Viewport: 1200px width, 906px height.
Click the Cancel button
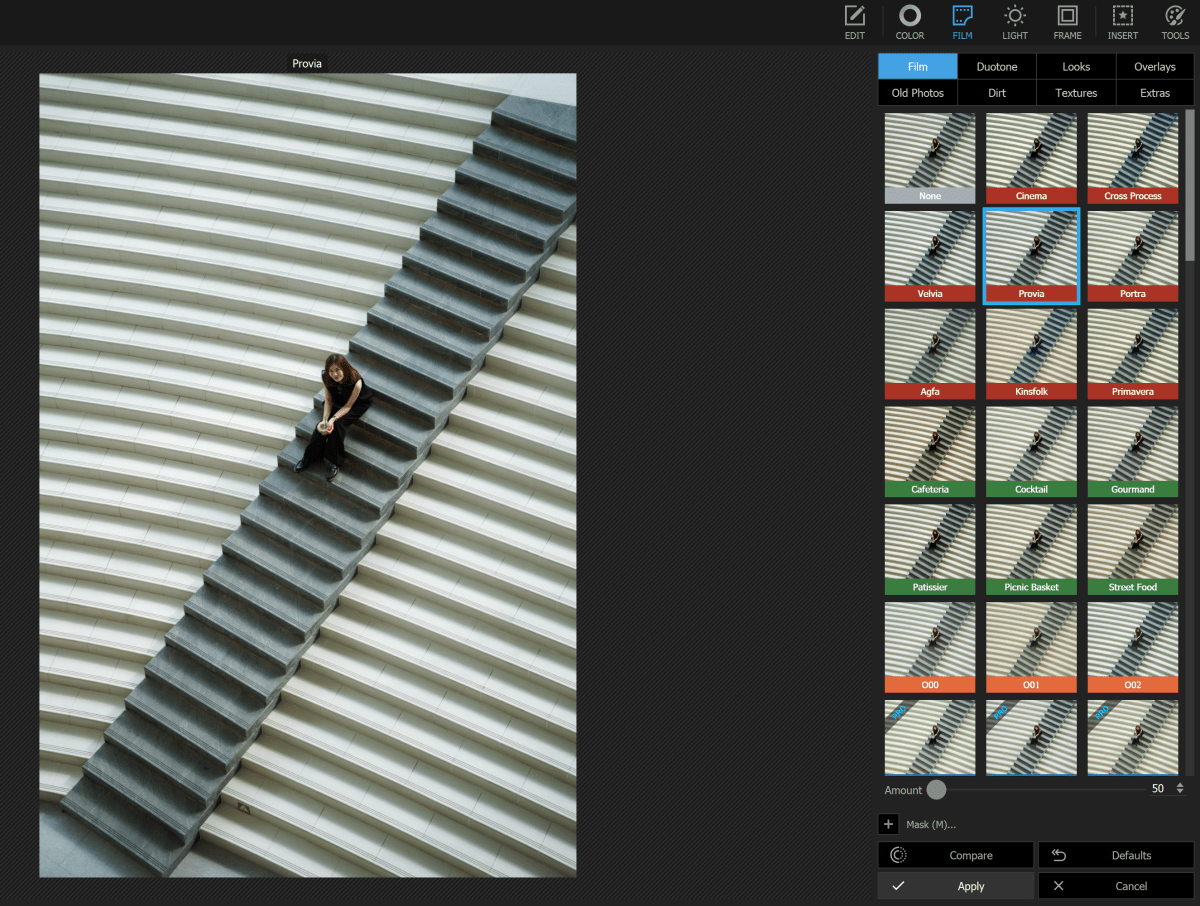click(1116, 886)
